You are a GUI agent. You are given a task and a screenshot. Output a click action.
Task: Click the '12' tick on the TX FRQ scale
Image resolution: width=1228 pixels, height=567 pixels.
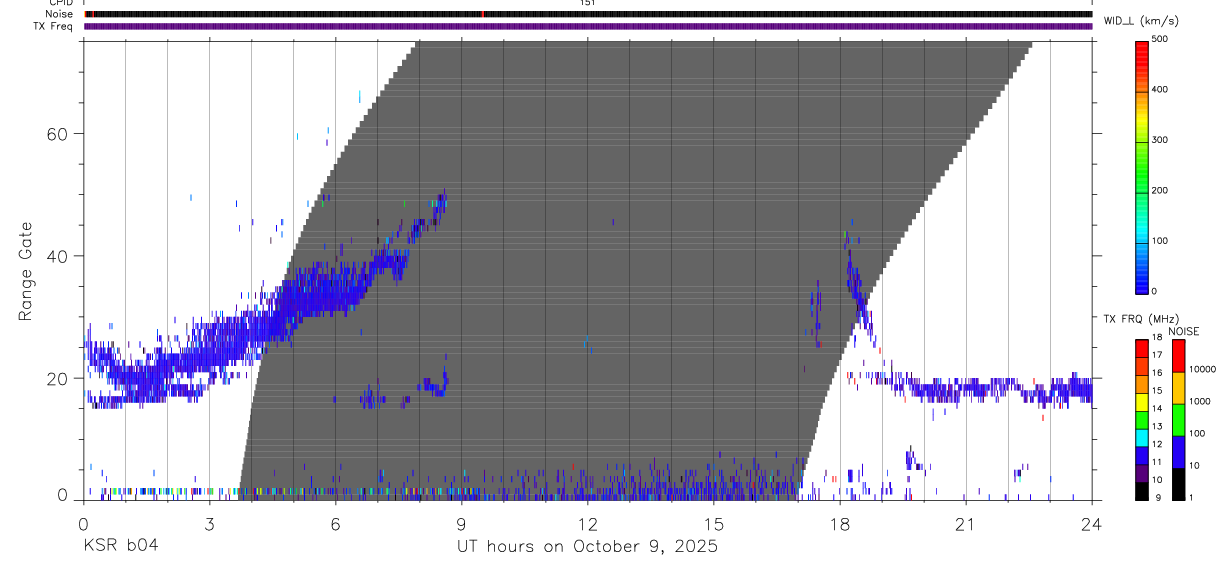point(1157,444)
